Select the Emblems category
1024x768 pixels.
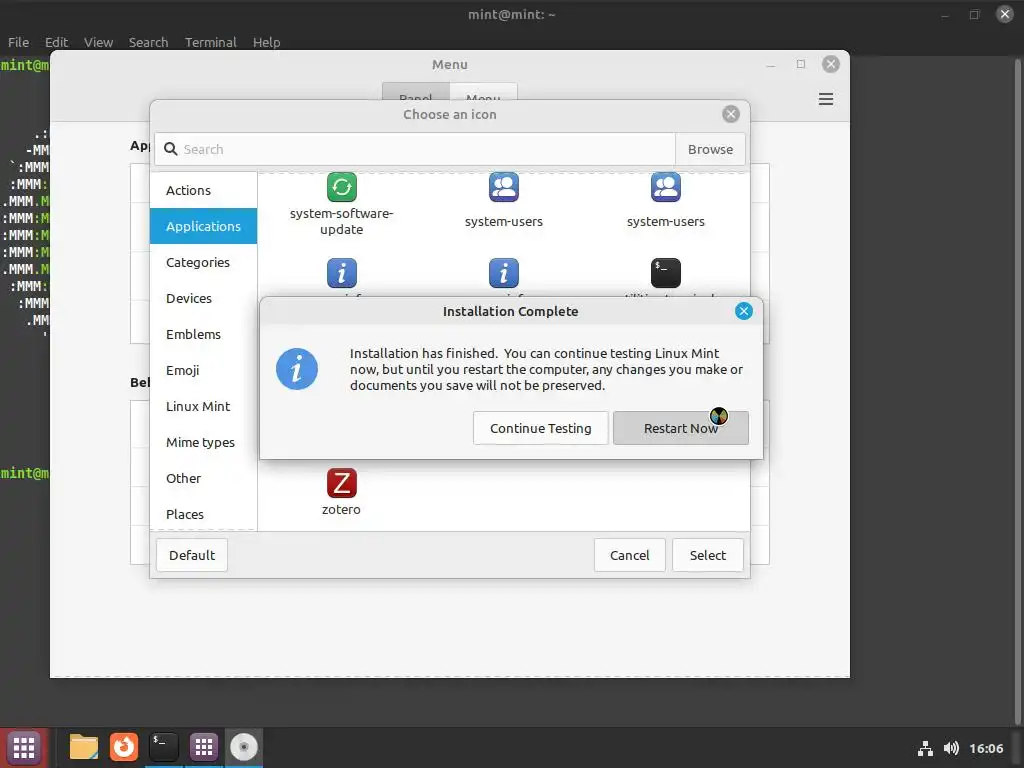click(203, 334)
